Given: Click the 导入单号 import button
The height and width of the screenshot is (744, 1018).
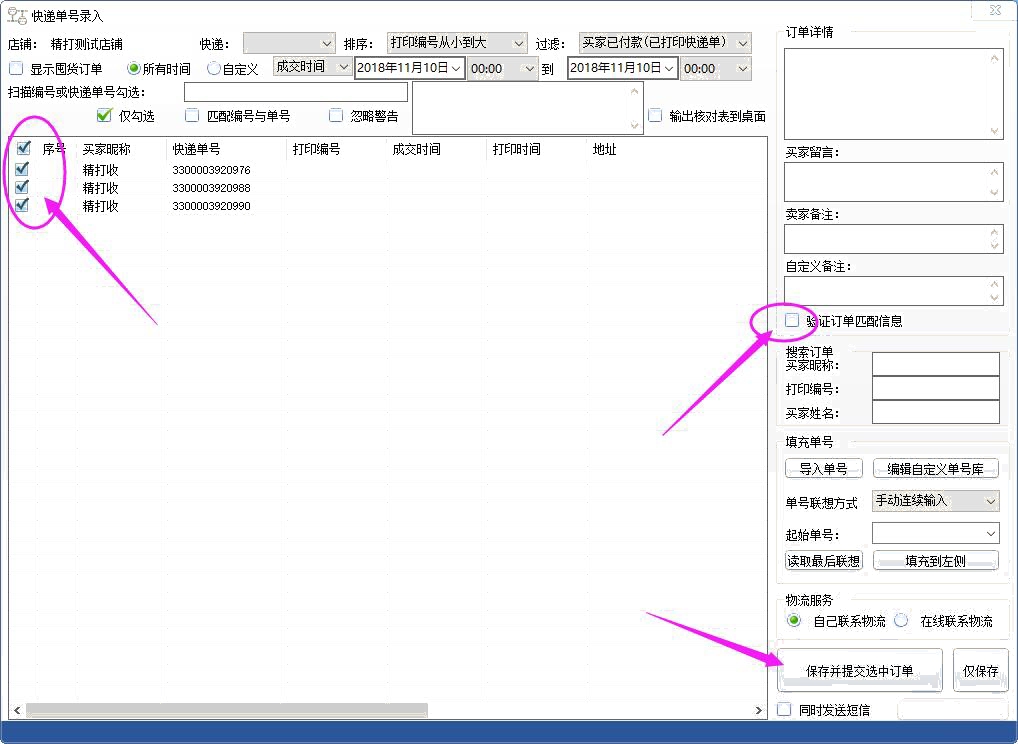Looking at the screenshot, I should [x=823, y=467].
